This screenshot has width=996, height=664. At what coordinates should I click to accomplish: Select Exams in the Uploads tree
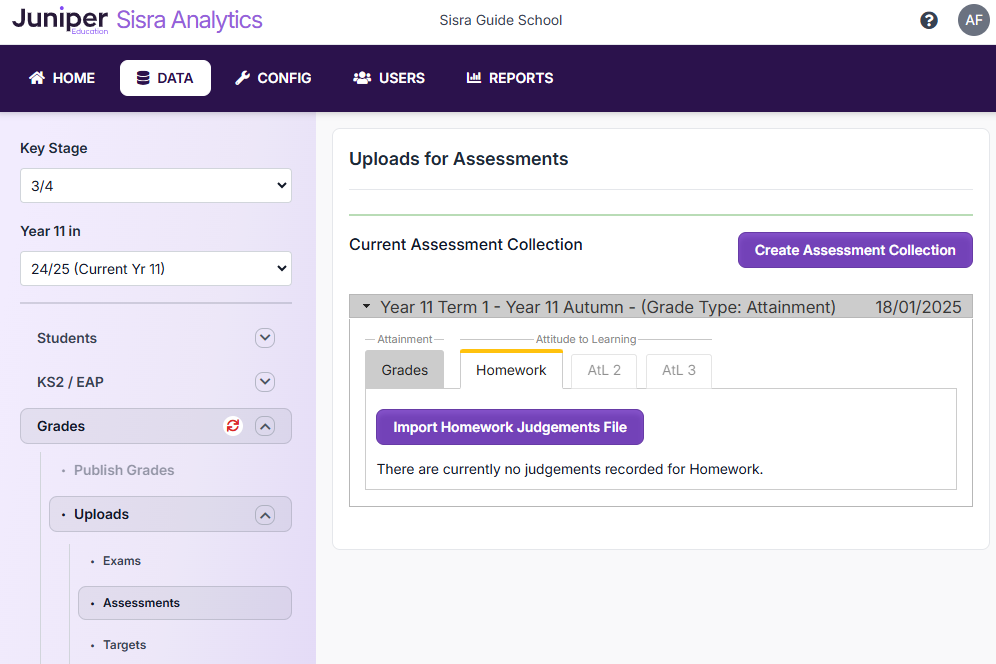[x=122, y=561]
